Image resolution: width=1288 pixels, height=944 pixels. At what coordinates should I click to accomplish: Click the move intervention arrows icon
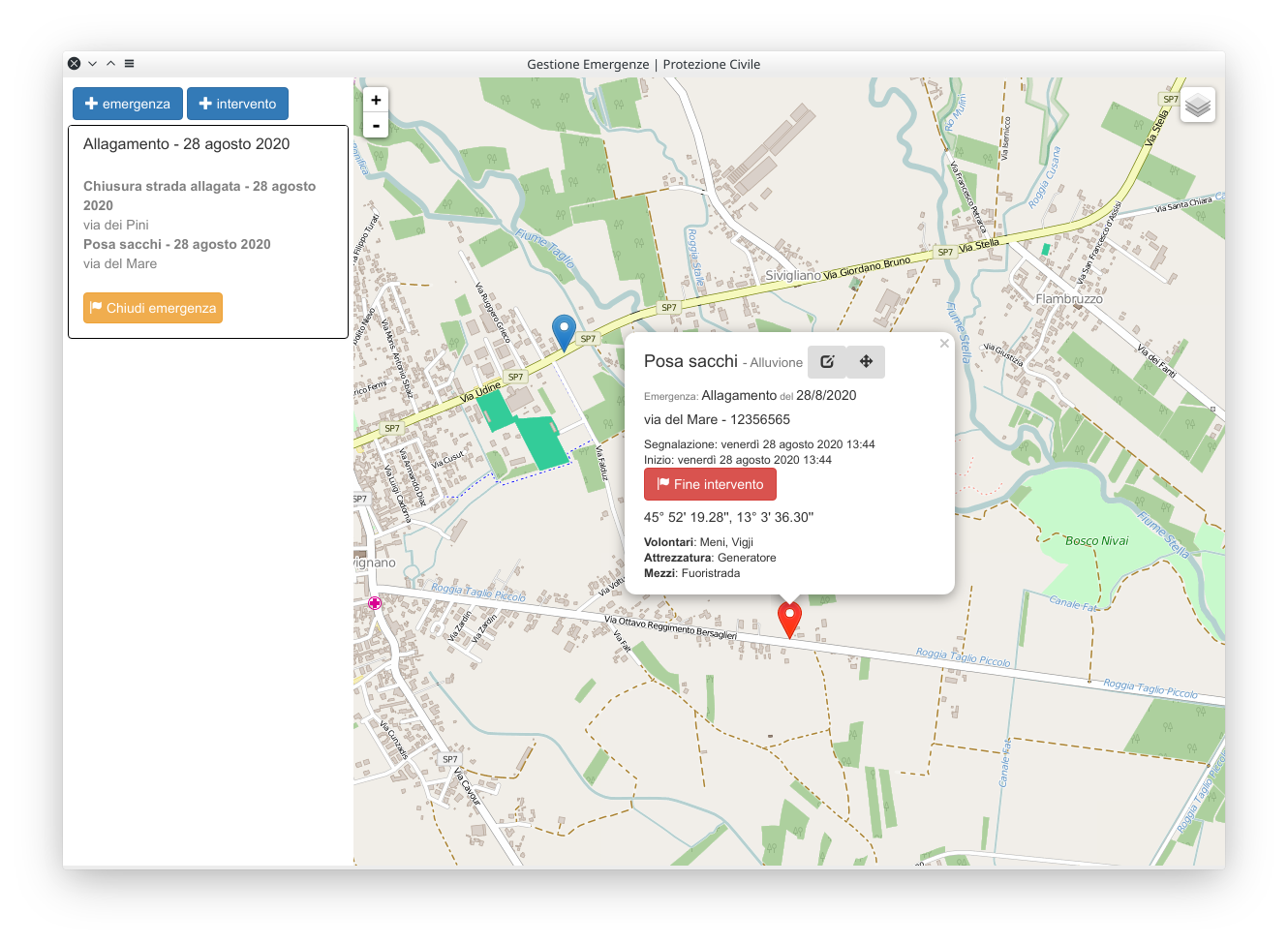(x=866, y=361)
